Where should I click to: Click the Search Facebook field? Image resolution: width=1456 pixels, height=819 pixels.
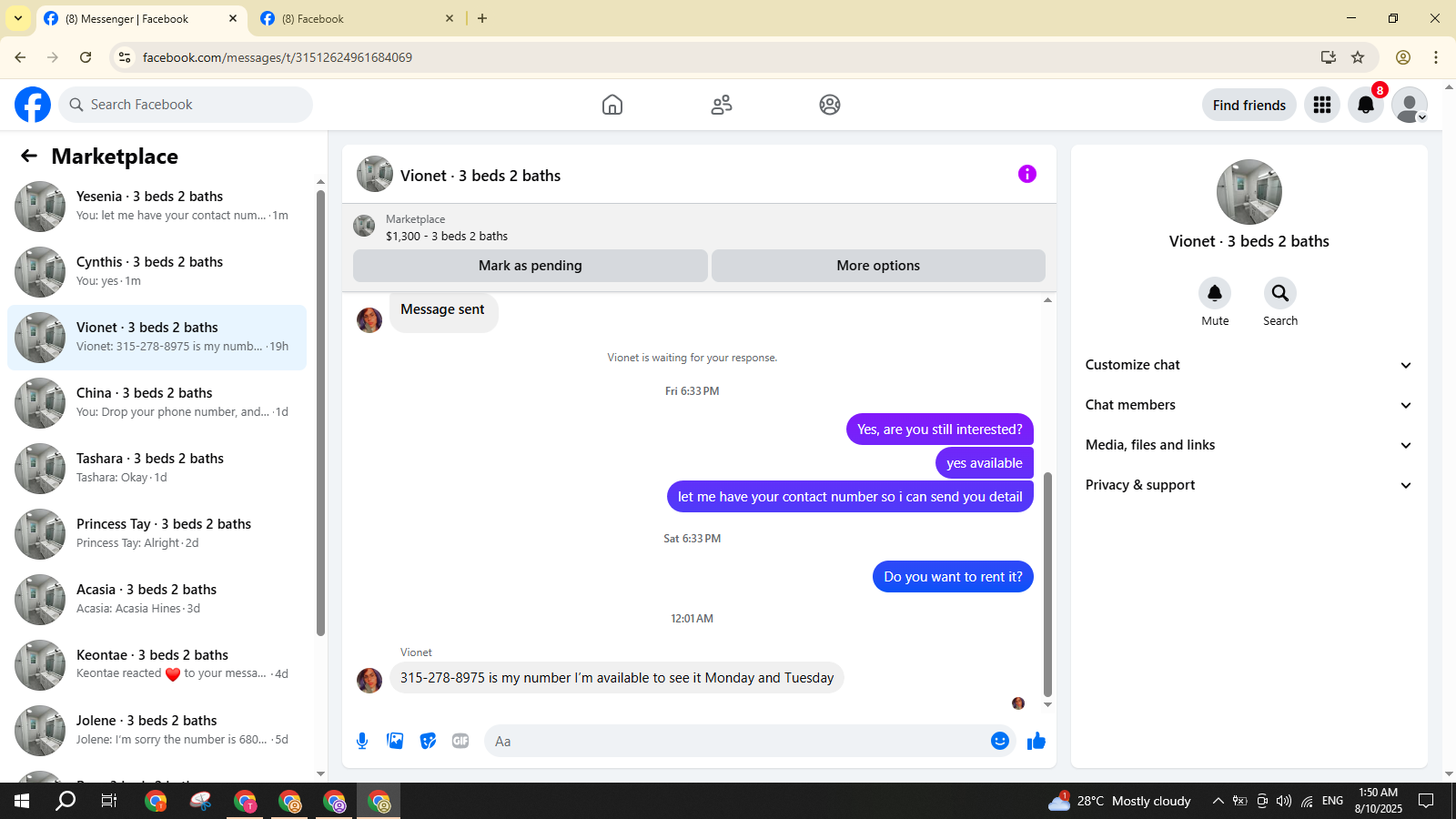186,105
